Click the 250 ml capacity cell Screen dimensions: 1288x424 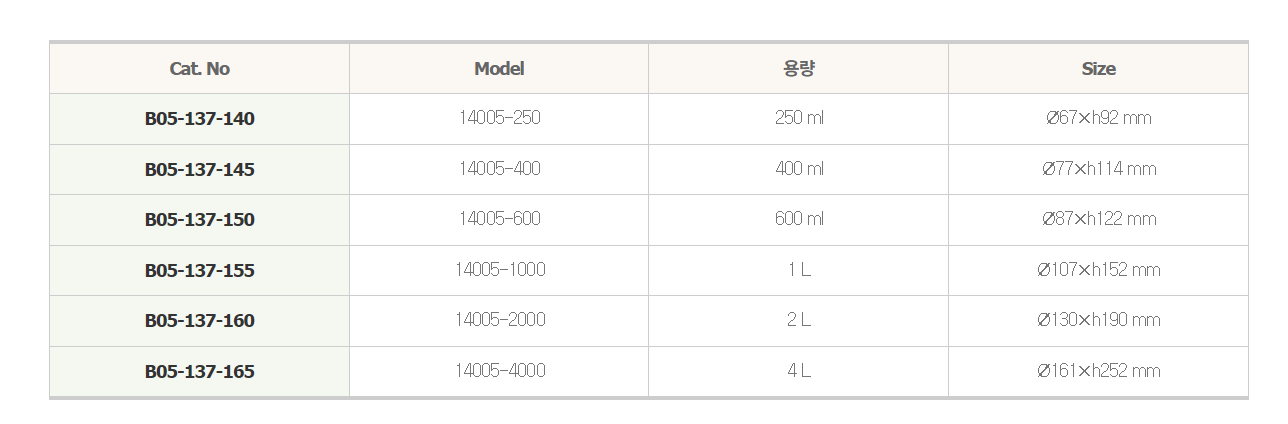pos(799,118)
